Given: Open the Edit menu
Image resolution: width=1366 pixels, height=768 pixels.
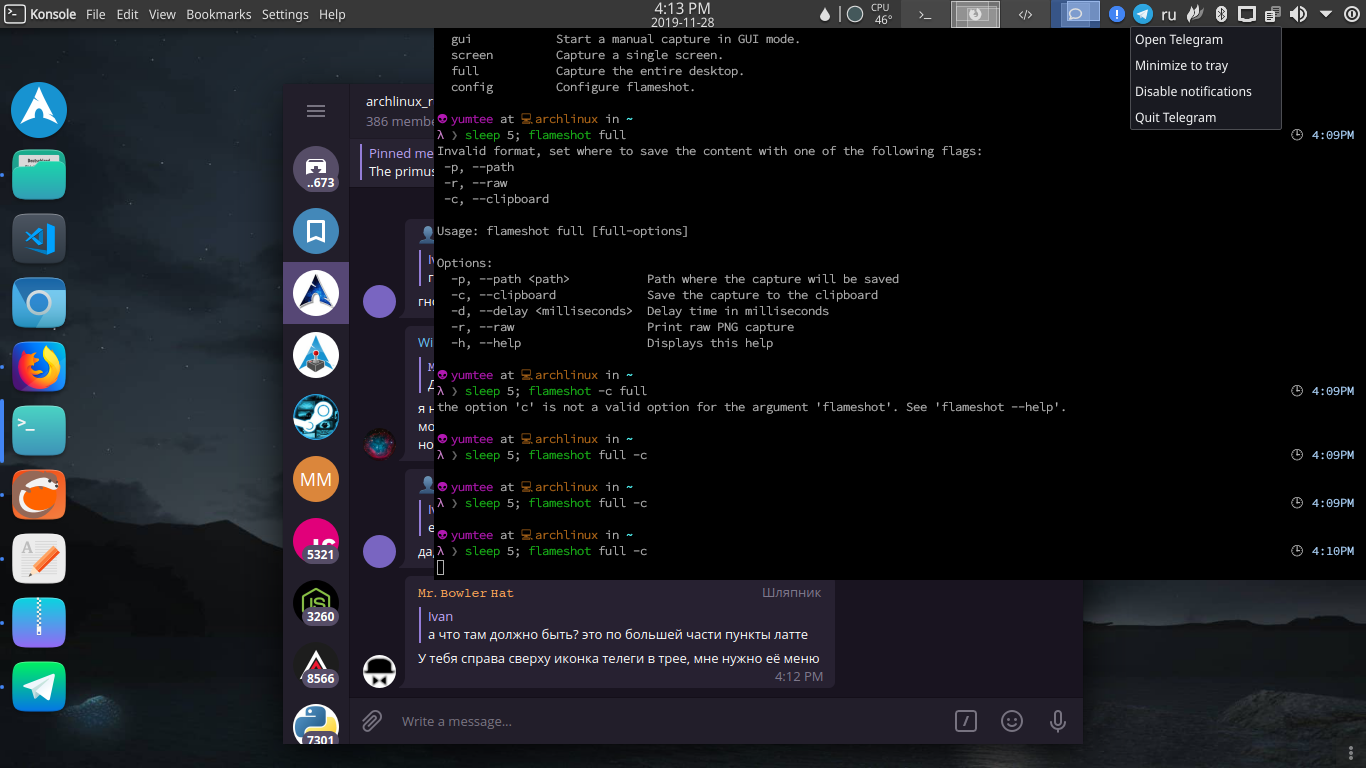Looking at the screenshot, I should point(127,14).
